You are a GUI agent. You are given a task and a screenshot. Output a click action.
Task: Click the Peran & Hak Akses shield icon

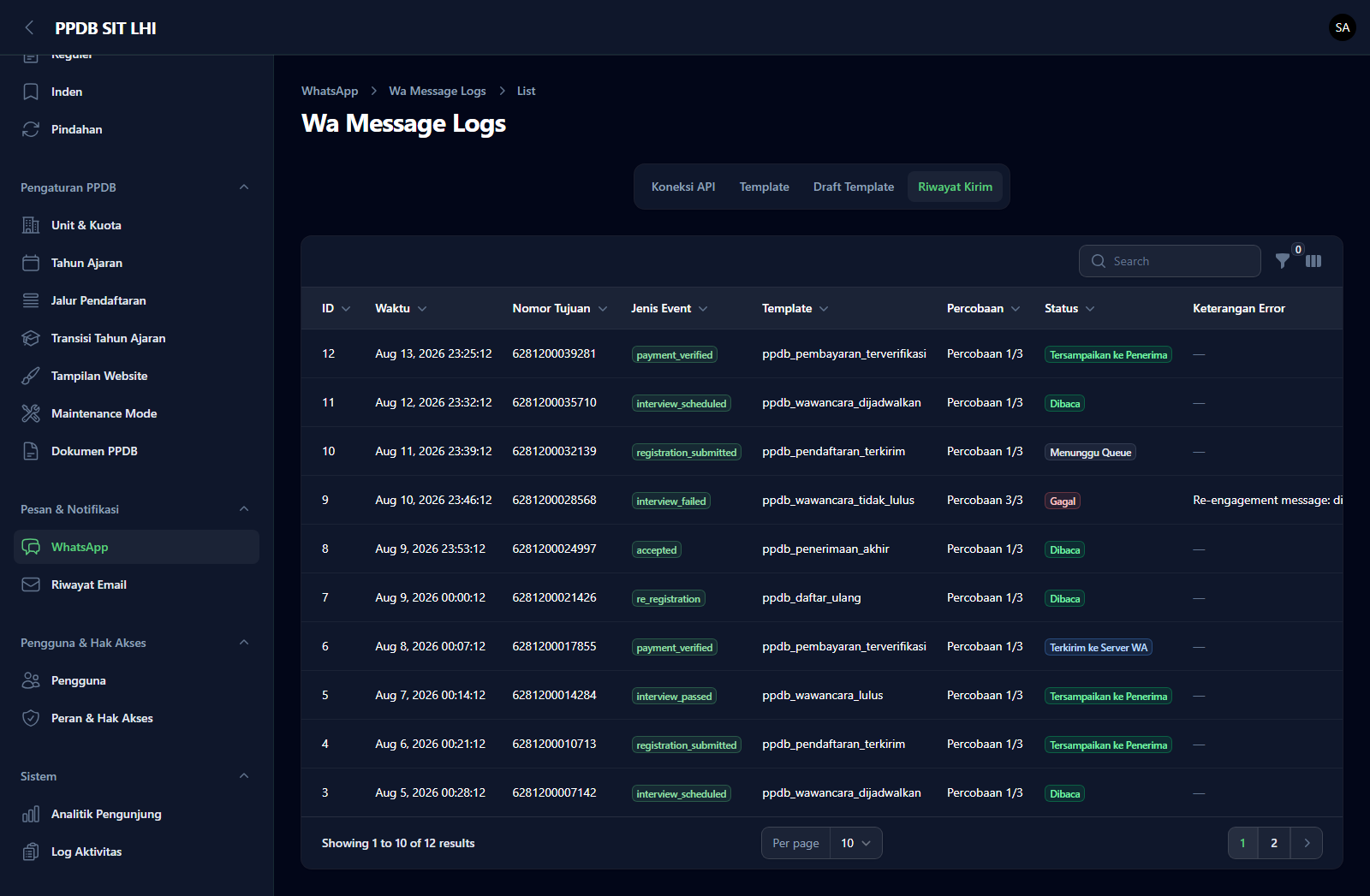[x=31, y=718]
